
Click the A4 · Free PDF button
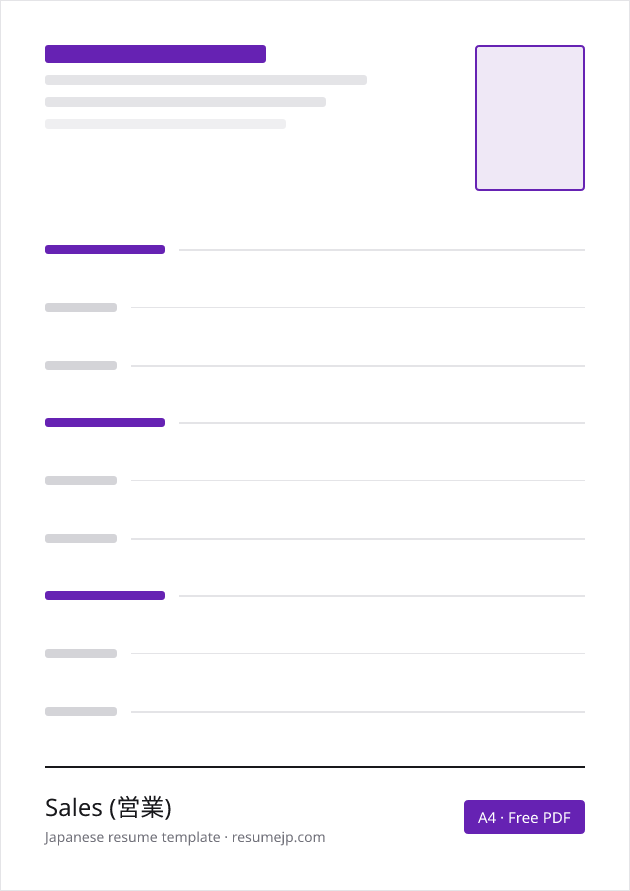coord(524,817)
